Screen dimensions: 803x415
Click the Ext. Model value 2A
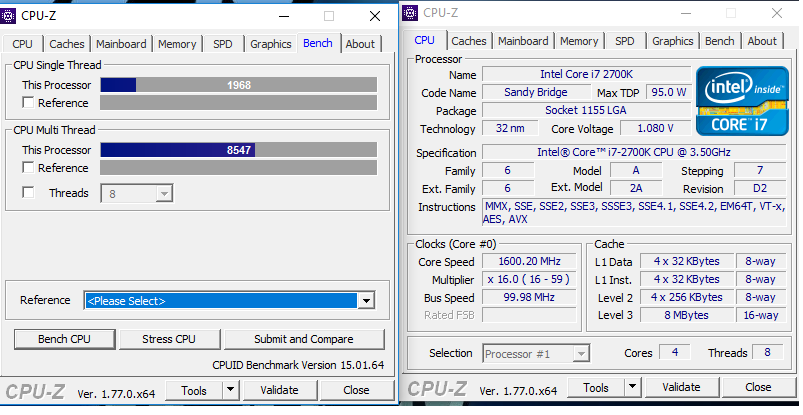636,188
